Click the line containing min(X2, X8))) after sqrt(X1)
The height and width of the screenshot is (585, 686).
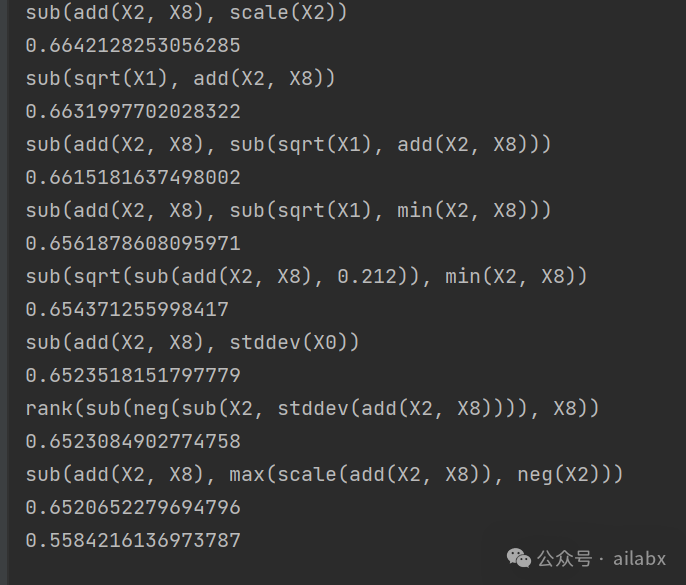(x=288, y=211)
